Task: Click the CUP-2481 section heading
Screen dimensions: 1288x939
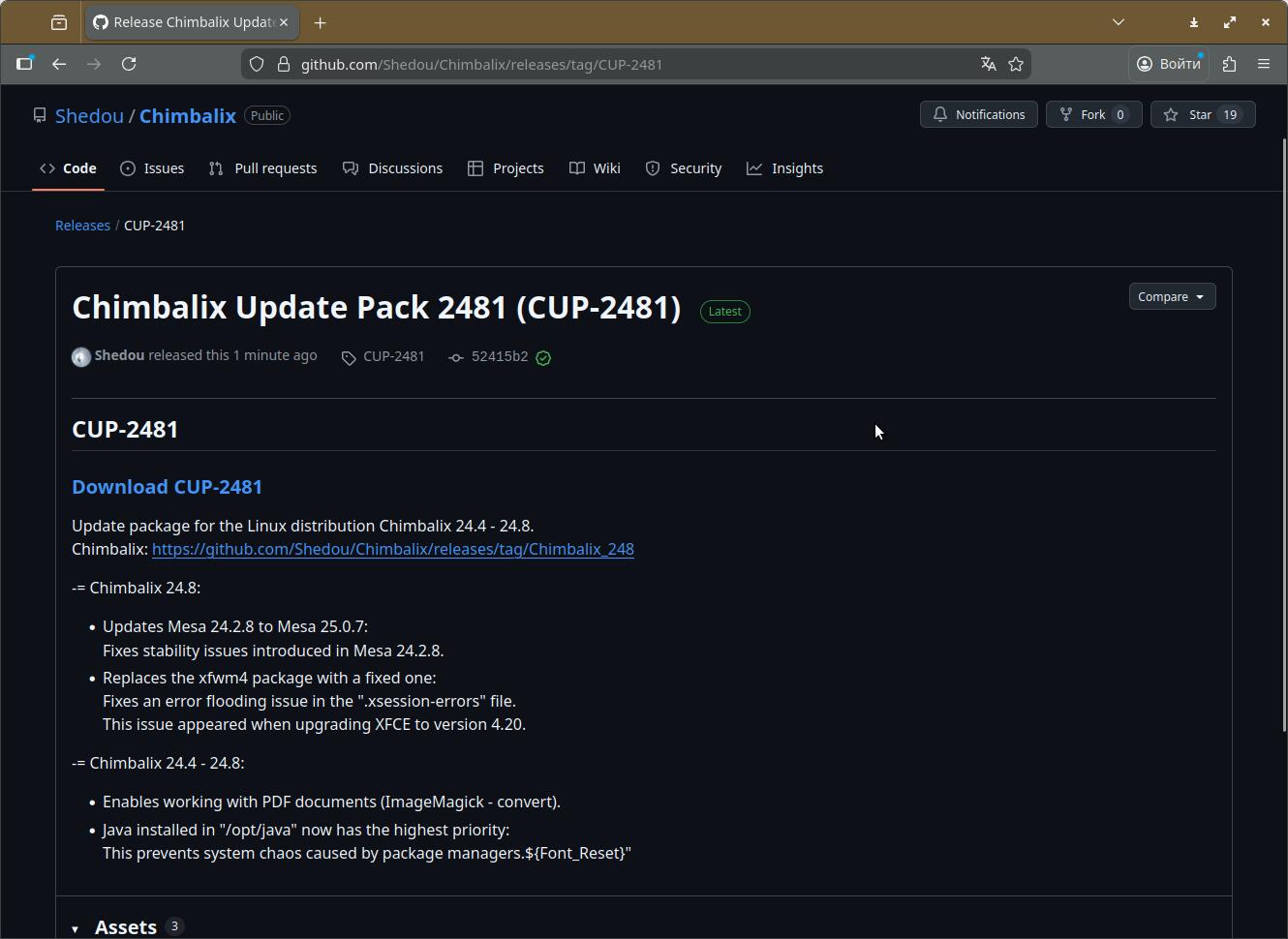Action: 125,429
